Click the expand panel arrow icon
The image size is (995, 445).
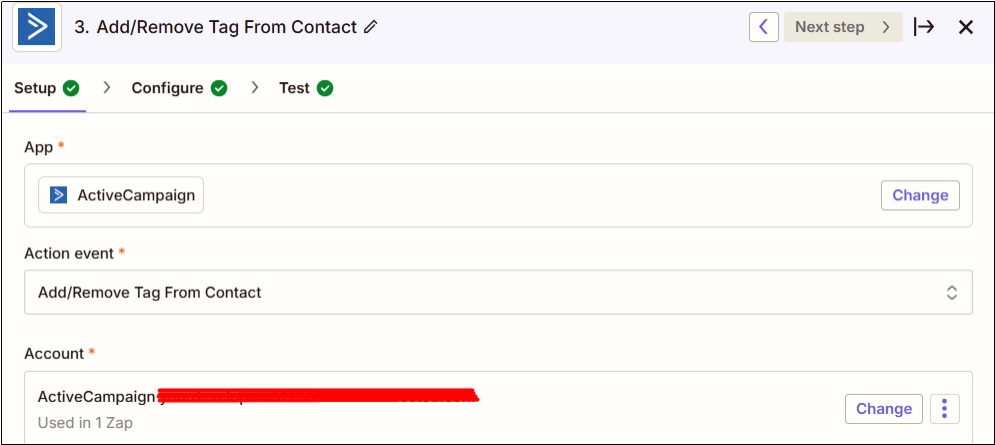point(924,27)
